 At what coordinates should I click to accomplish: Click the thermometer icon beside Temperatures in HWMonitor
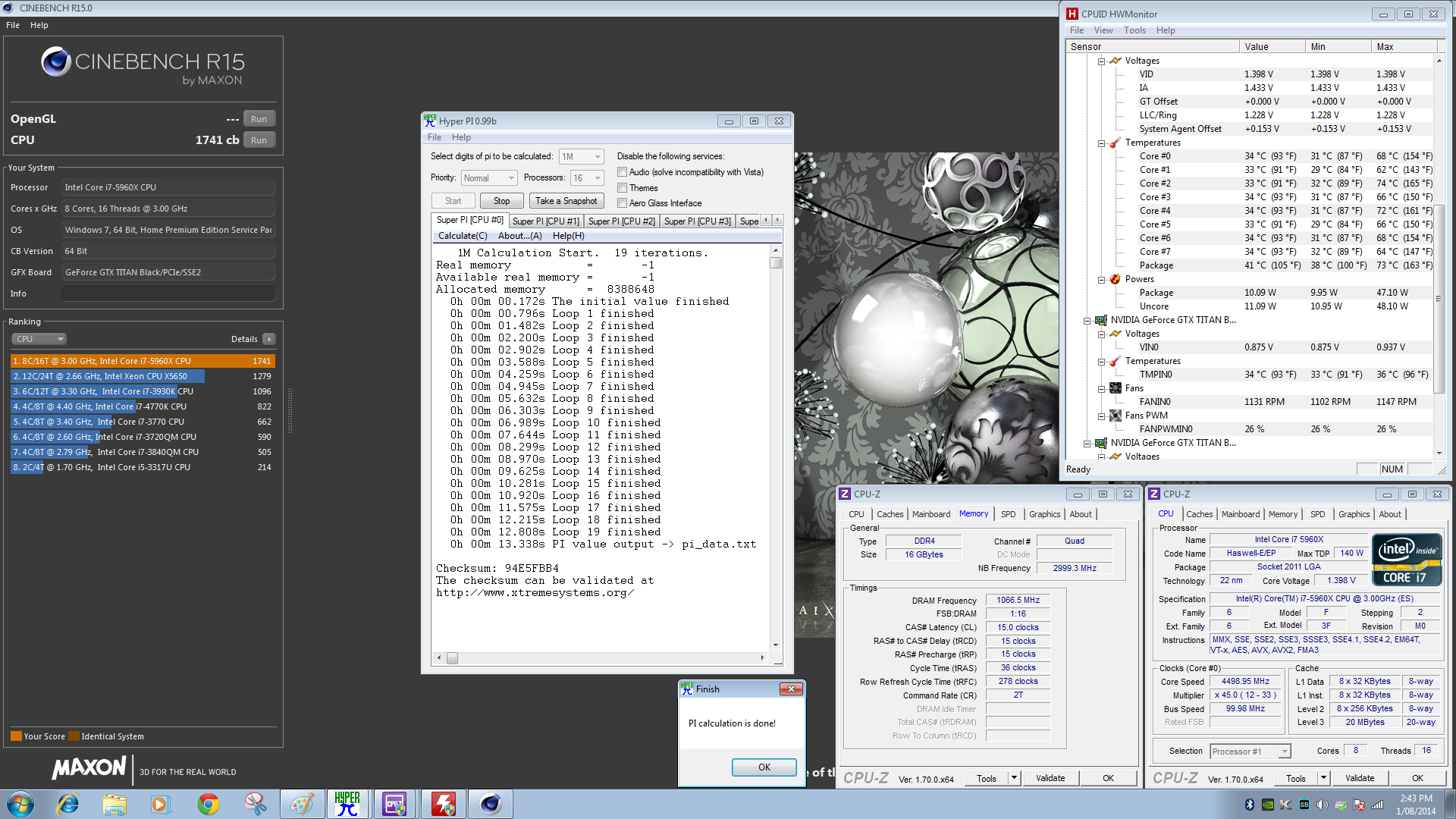coord(1115,143)
